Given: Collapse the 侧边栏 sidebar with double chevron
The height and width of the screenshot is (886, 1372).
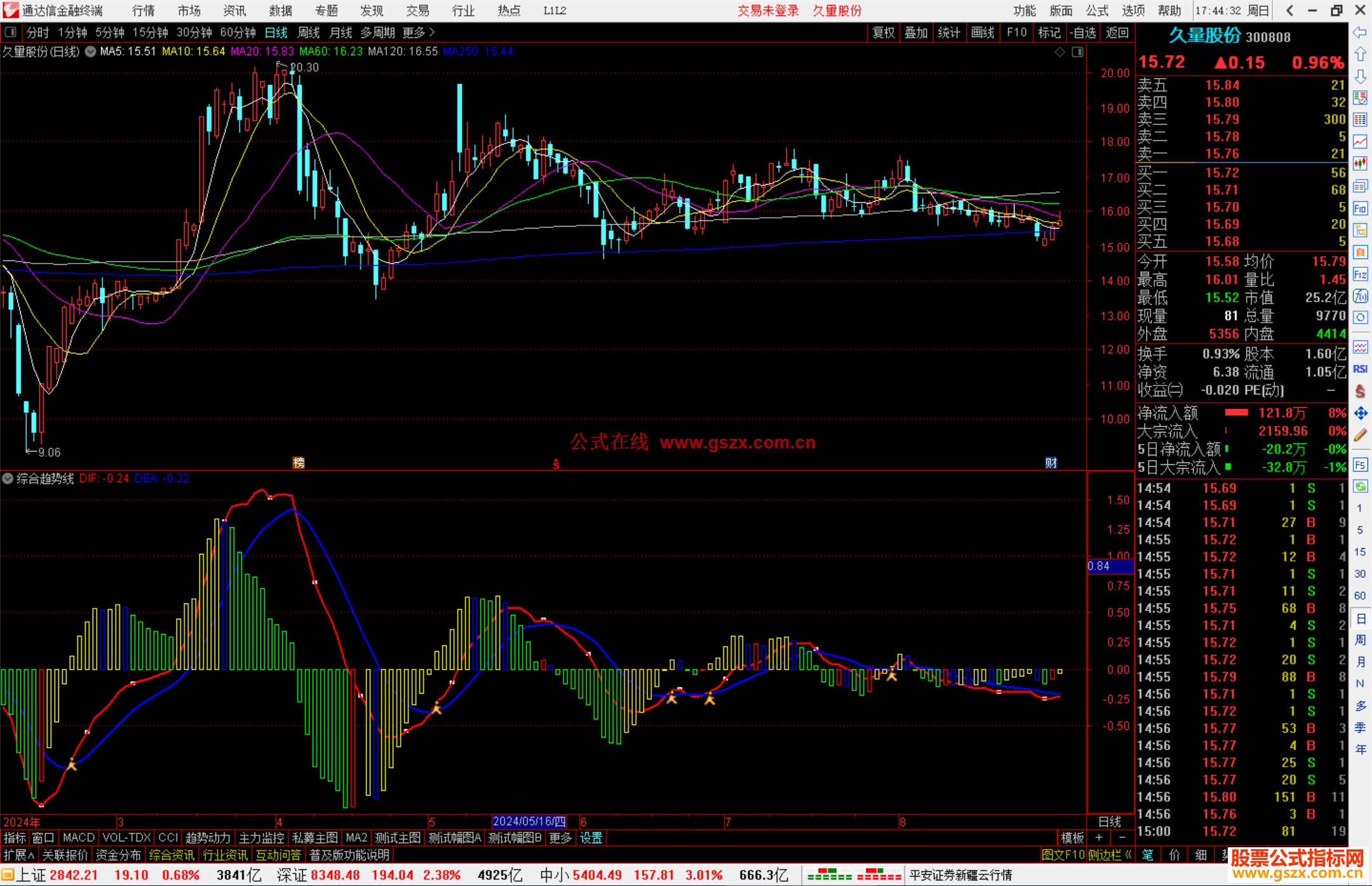Looking at the screenshot, I should pos(1110,855).
